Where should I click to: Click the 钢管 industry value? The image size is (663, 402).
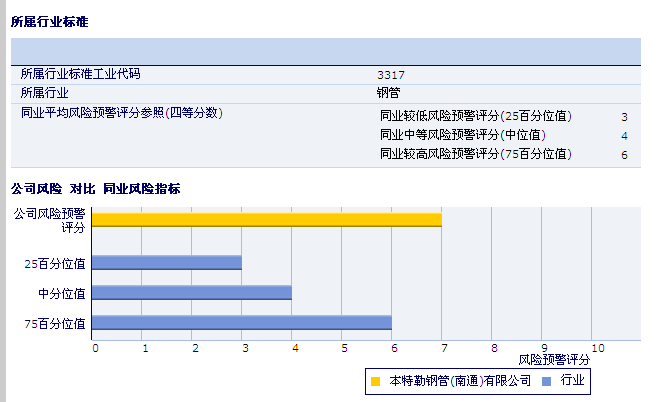point(389,93)
